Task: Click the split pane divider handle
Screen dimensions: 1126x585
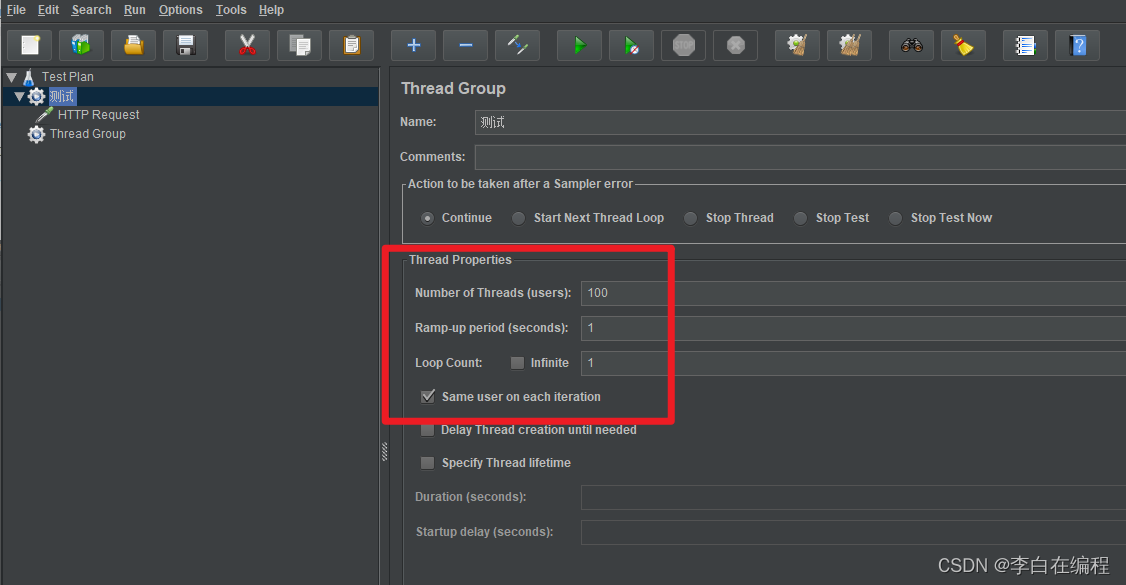Action: (384, 451)
